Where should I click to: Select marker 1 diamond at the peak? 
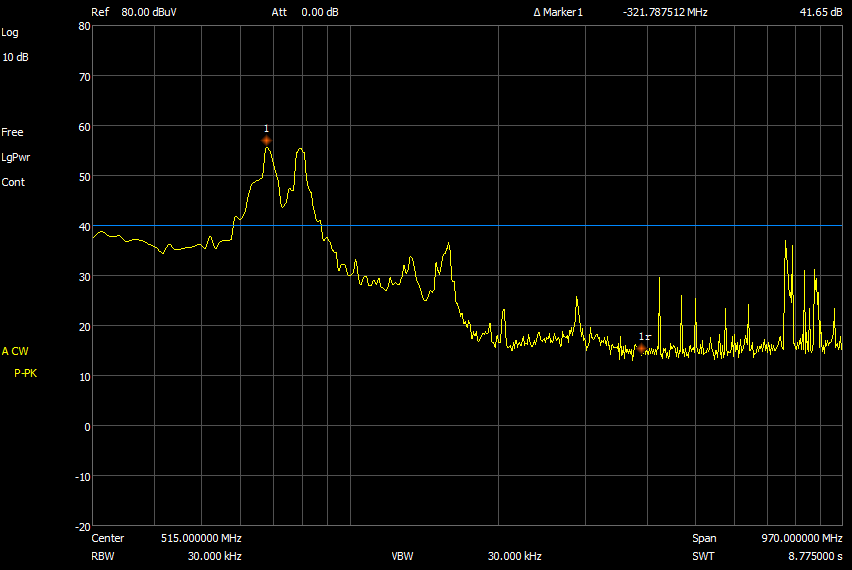pyautogui.click(x=266, y=141)
